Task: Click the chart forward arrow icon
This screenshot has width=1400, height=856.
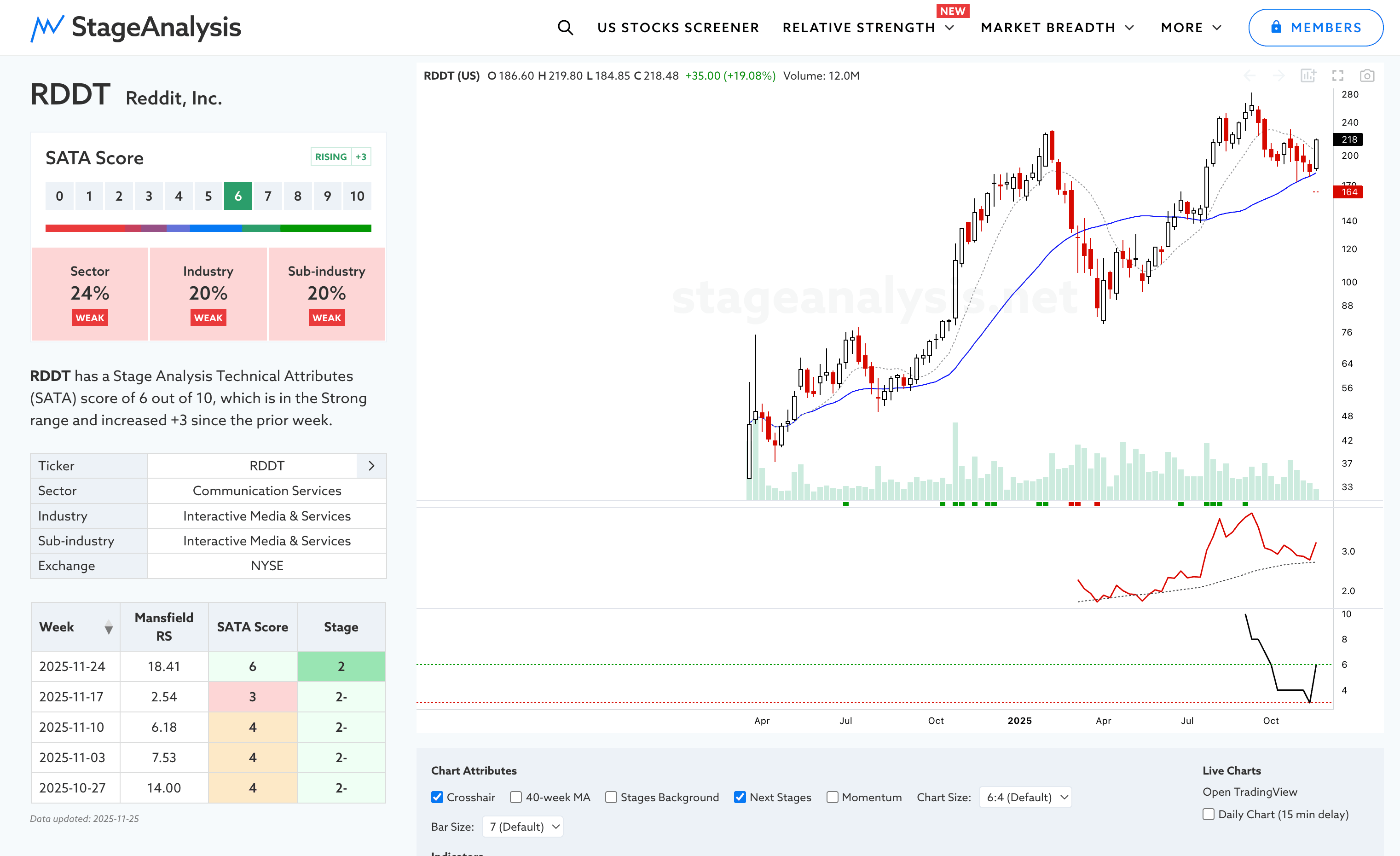Action: coord(1279,75)
